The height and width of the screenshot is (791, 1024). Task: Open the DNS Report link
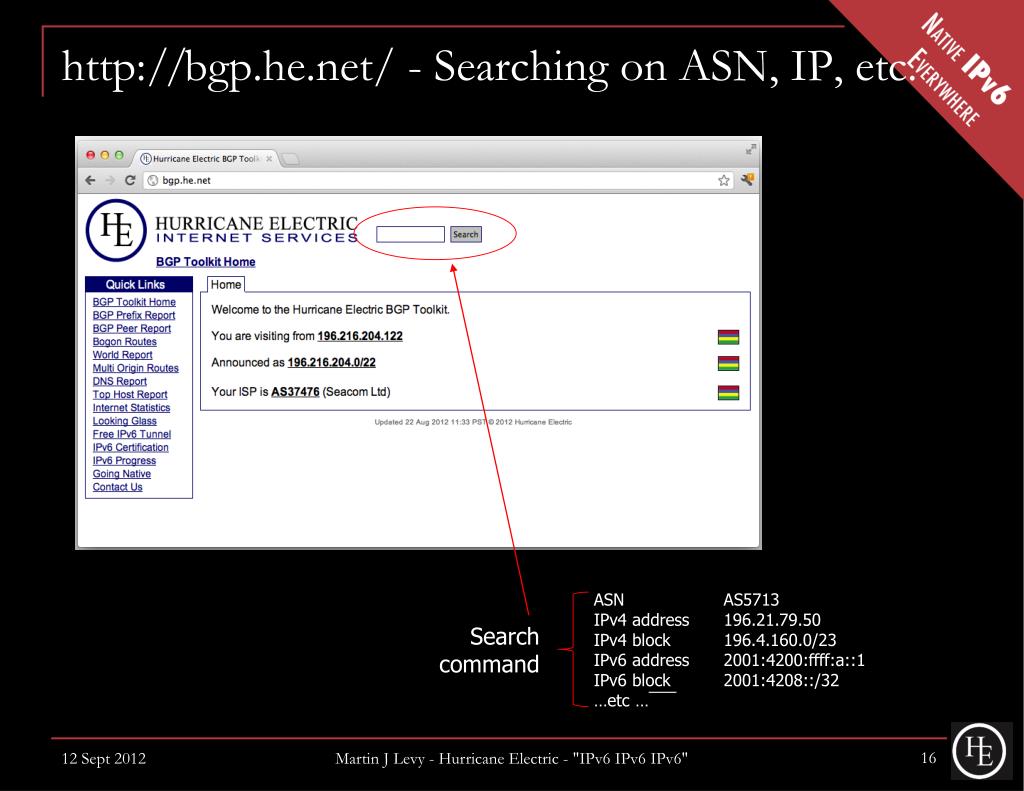coord(120,381)
